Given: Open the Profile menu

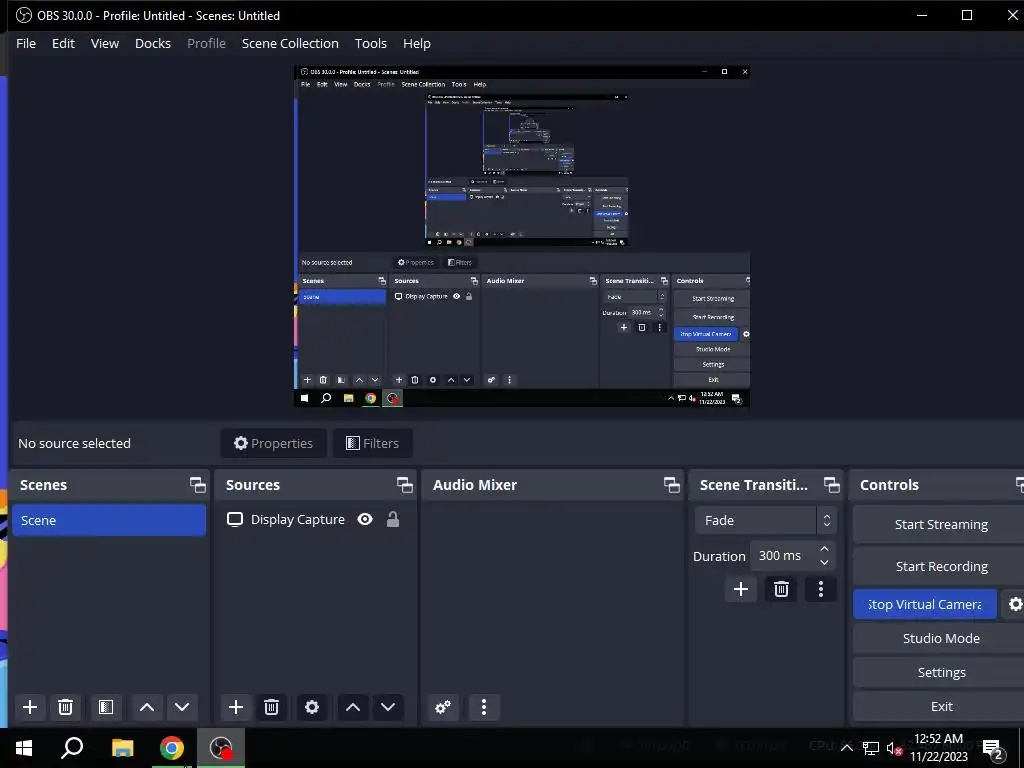Looking at the screenshot, I should point(206,43).
